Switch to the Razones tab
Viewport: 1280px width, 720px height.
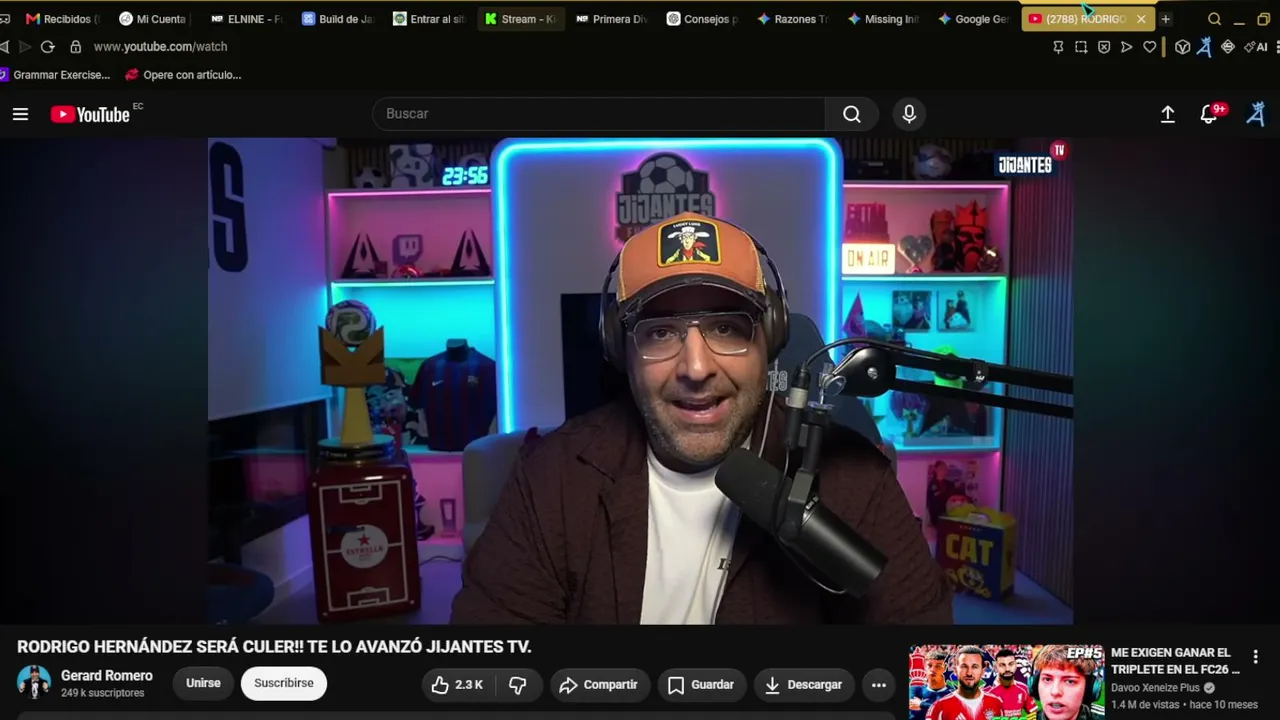(792, 19)
